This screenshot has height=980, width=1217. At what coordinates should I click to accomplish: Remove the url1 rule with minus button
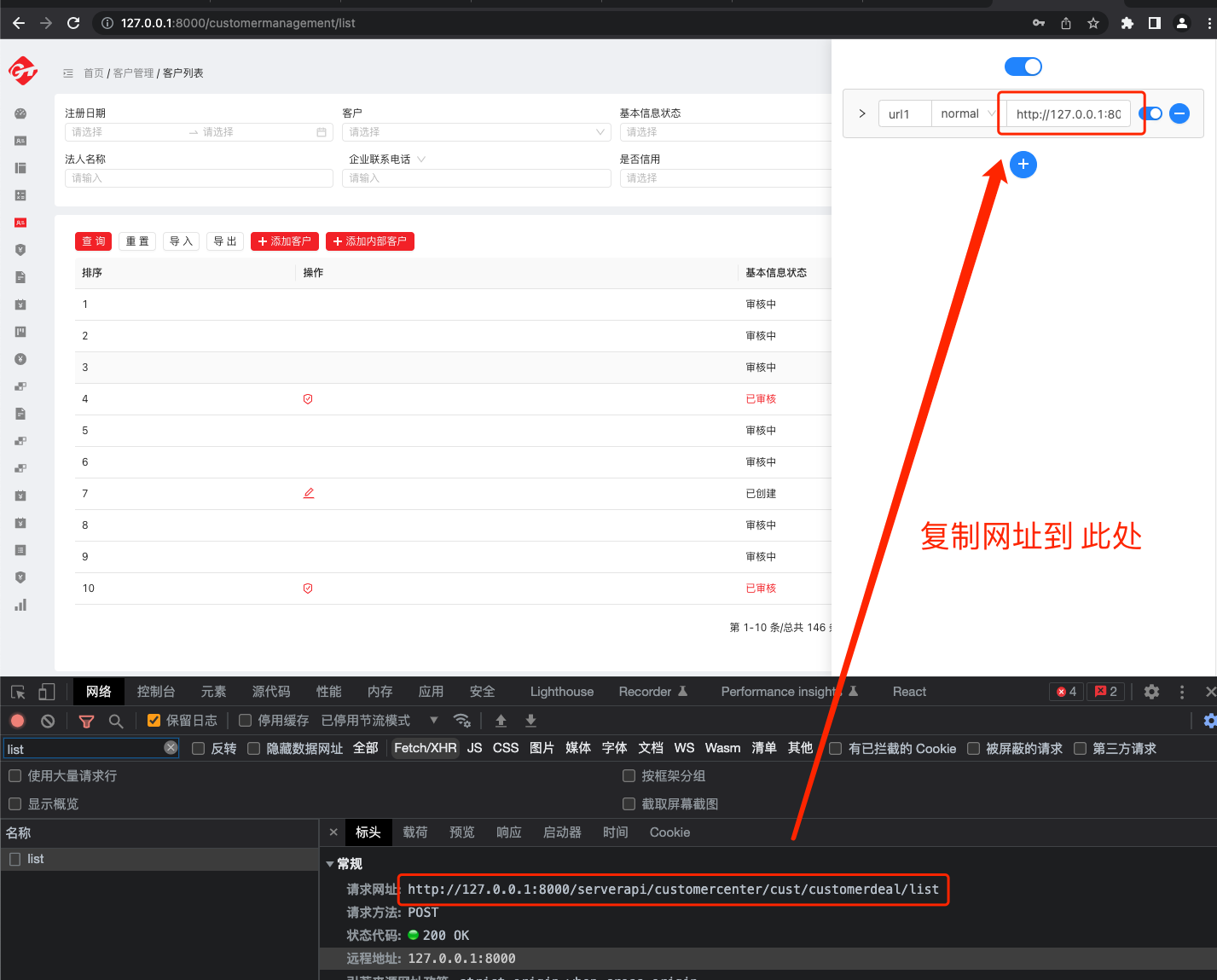click(x=1179, y=113)
